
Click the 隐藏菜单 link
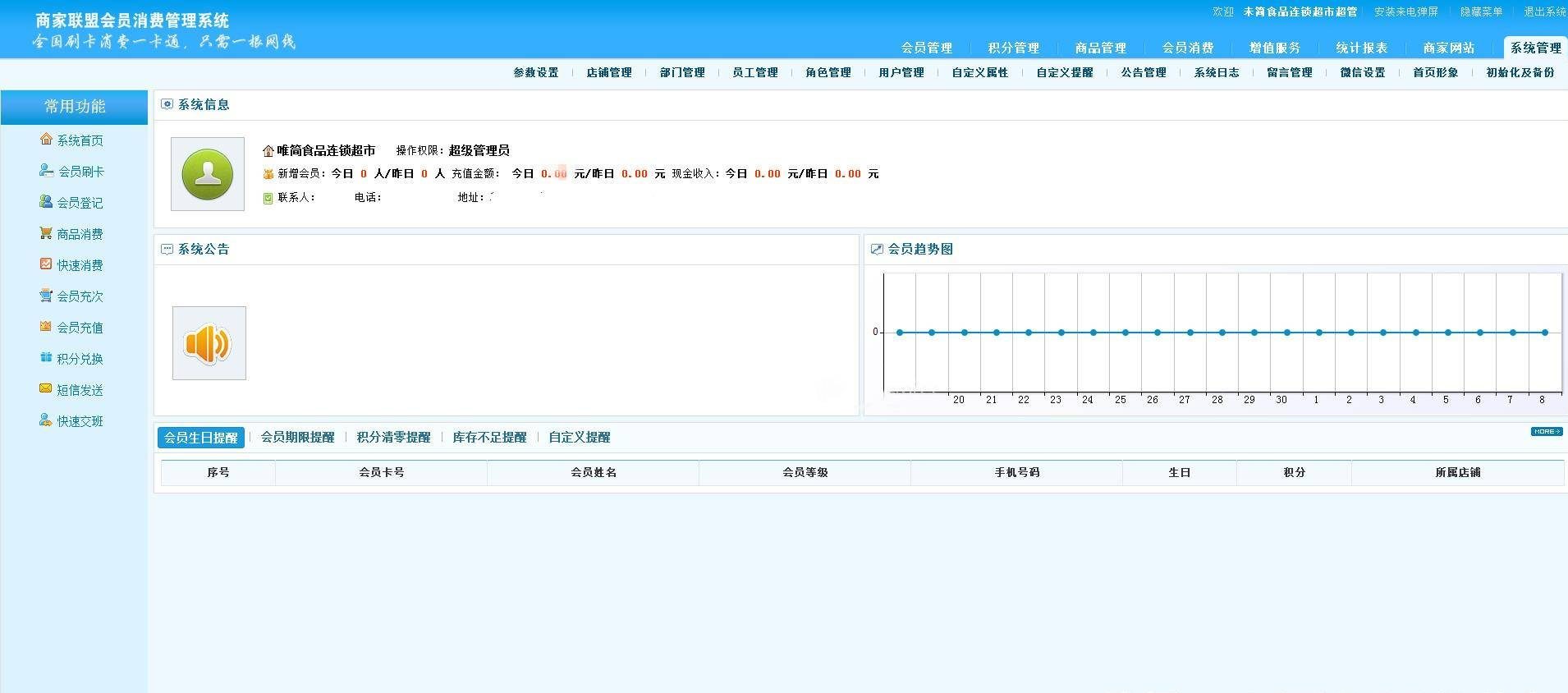point(1481,11)
